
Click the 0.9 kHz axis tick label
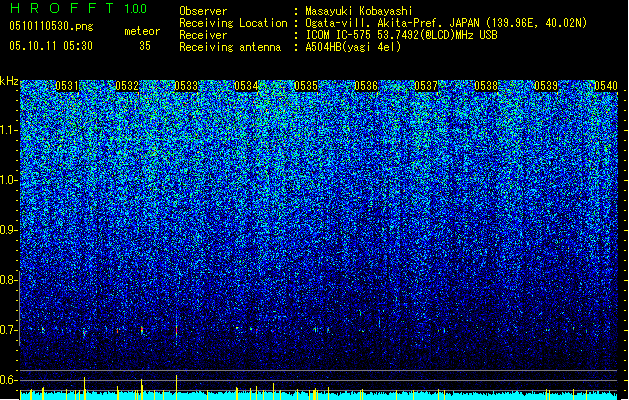click(9, 230)
